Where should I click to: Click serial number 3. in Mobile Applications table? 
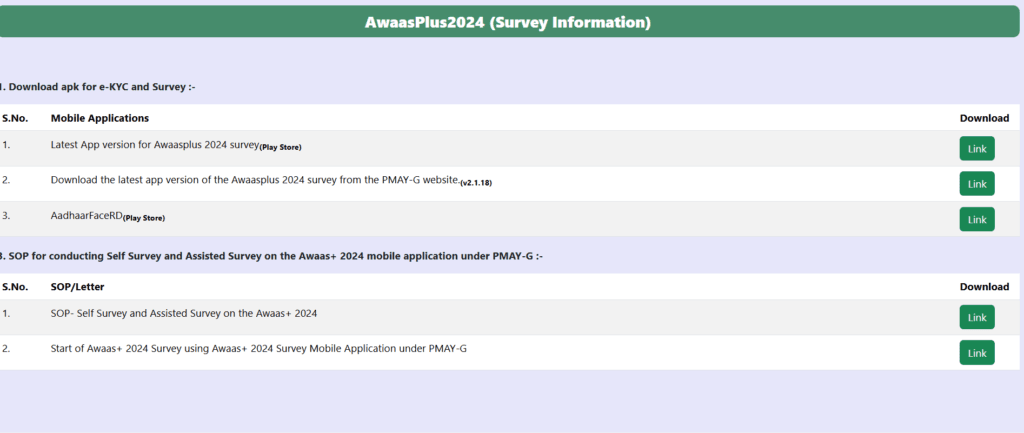tap(6, 216)
